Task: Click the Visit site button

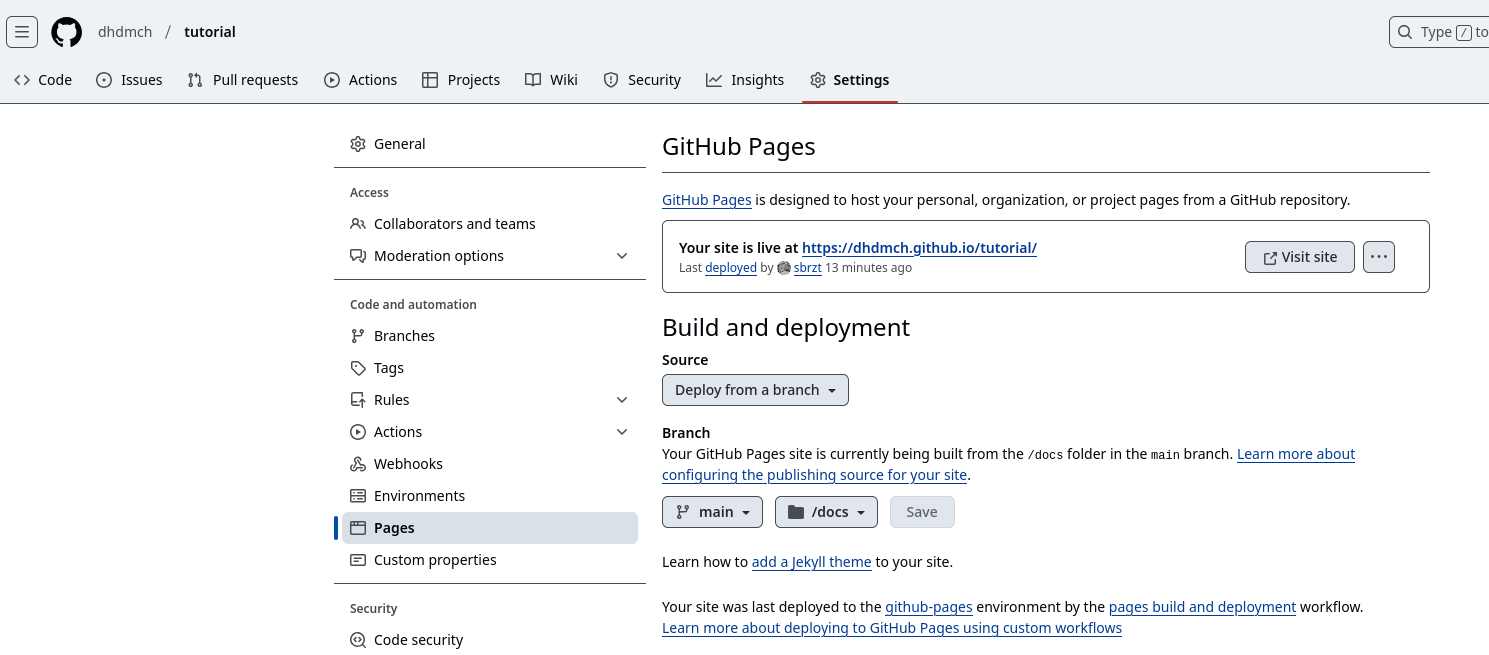Action: tap(1299, 257)
